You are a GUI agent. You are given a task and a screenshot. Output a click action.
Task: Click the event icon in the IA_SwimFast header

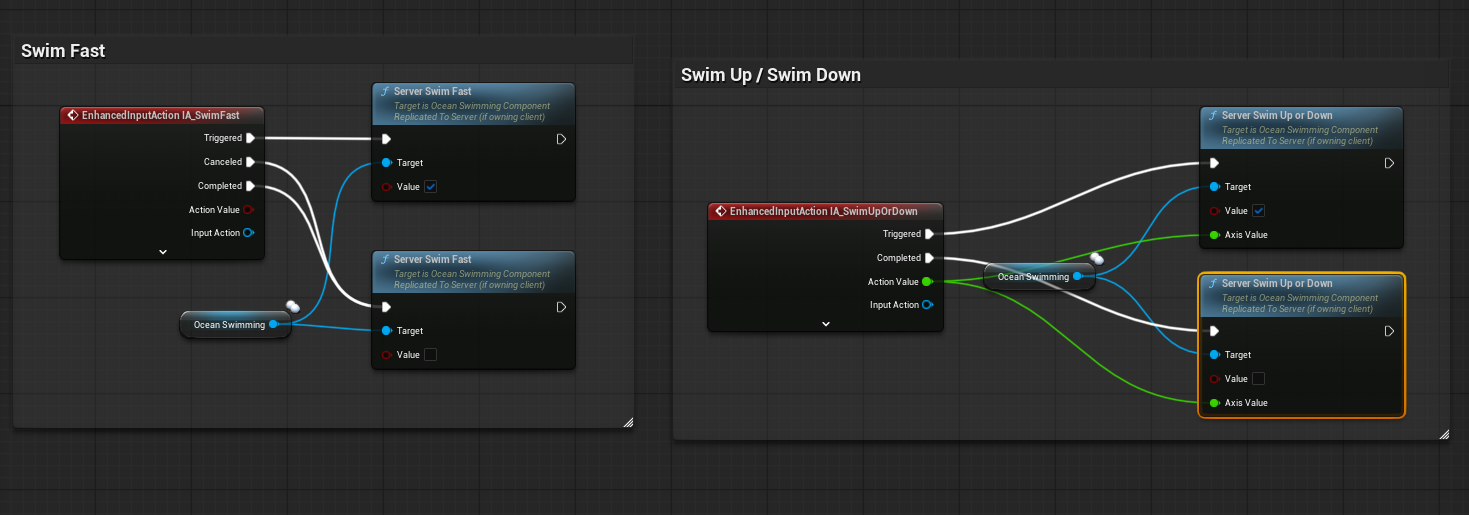[72, 115]
